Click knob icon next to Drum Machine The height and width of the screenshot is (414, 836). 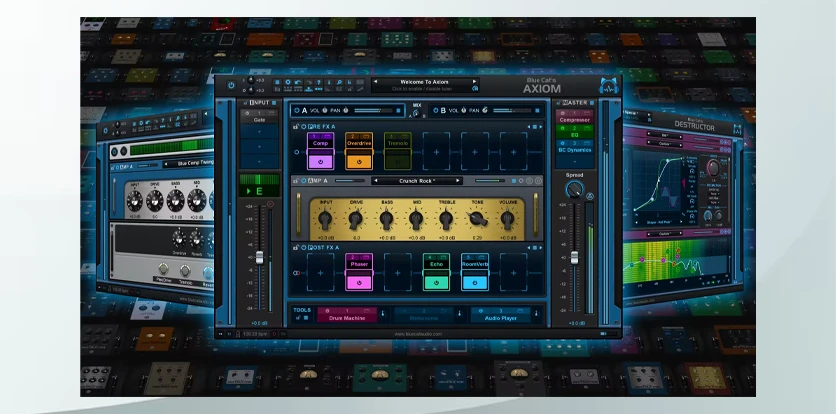383,314
